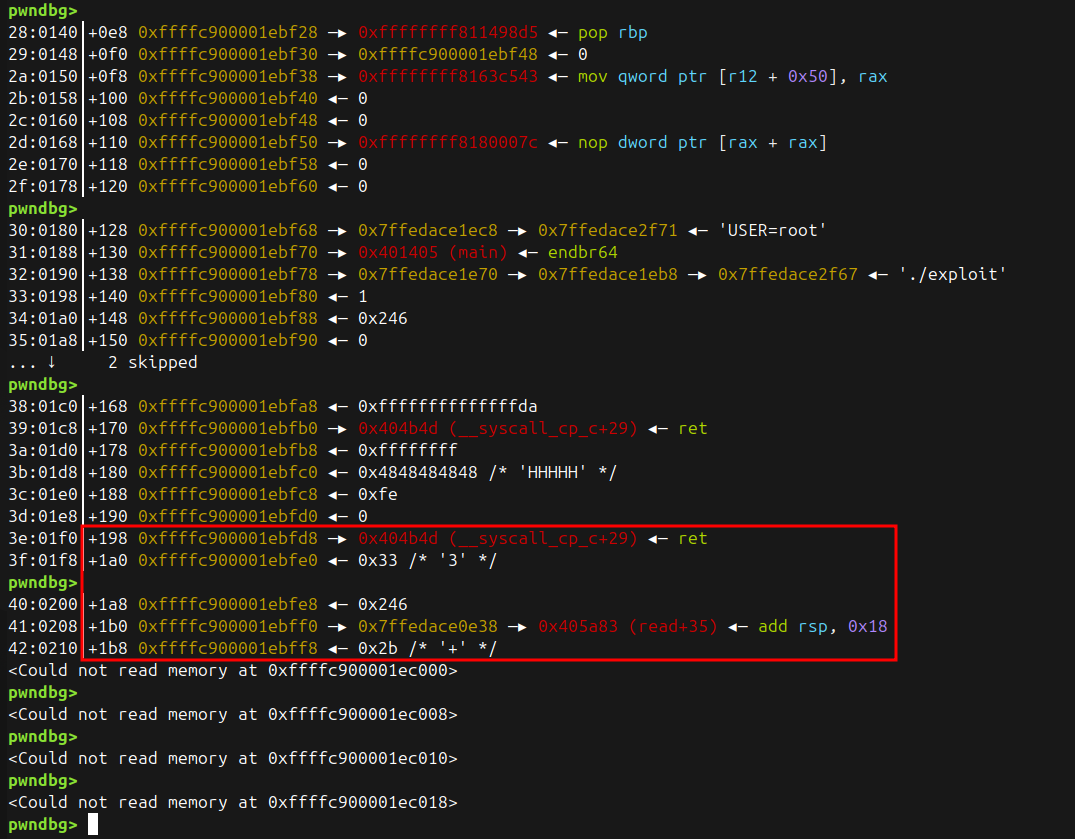Click the 'pop rbp' instruction text
The width and height of the screenshot is (1075, 839).
pyautogui.click(x=612, y=33)
